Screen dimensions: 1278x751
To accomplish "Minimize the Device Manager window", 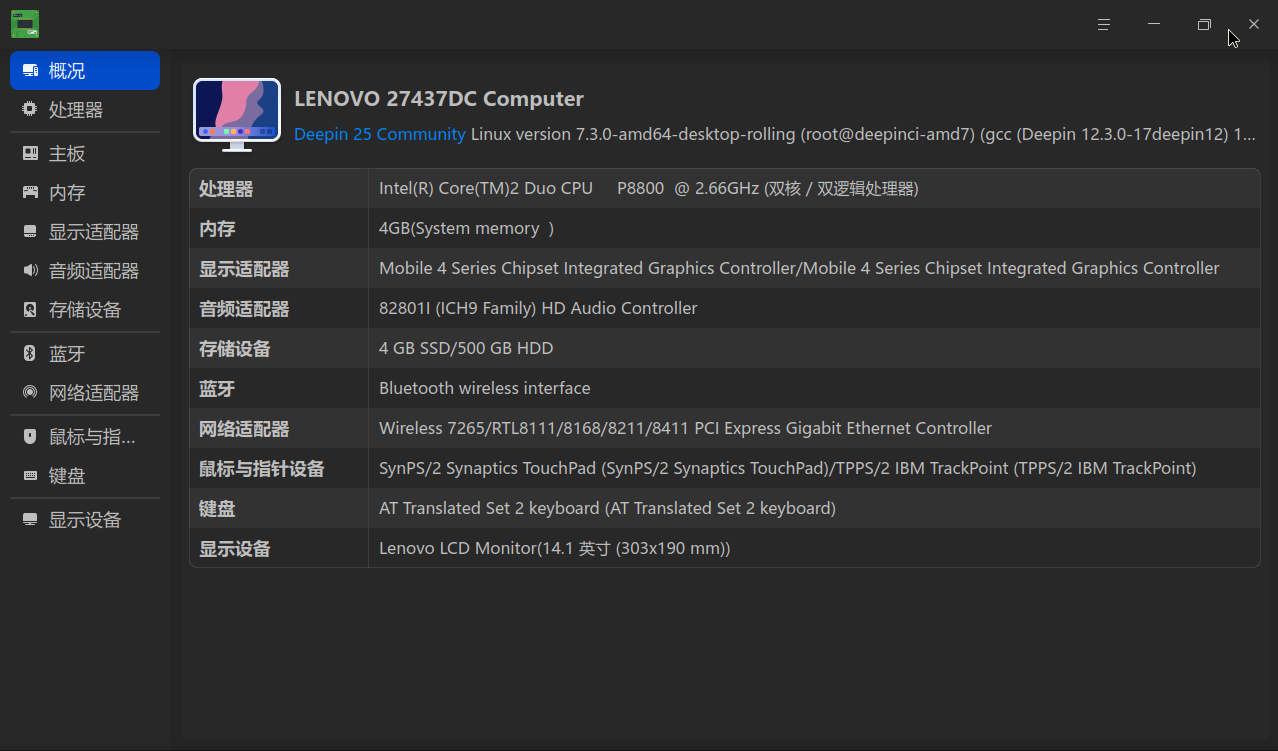I will [1154, 24].
